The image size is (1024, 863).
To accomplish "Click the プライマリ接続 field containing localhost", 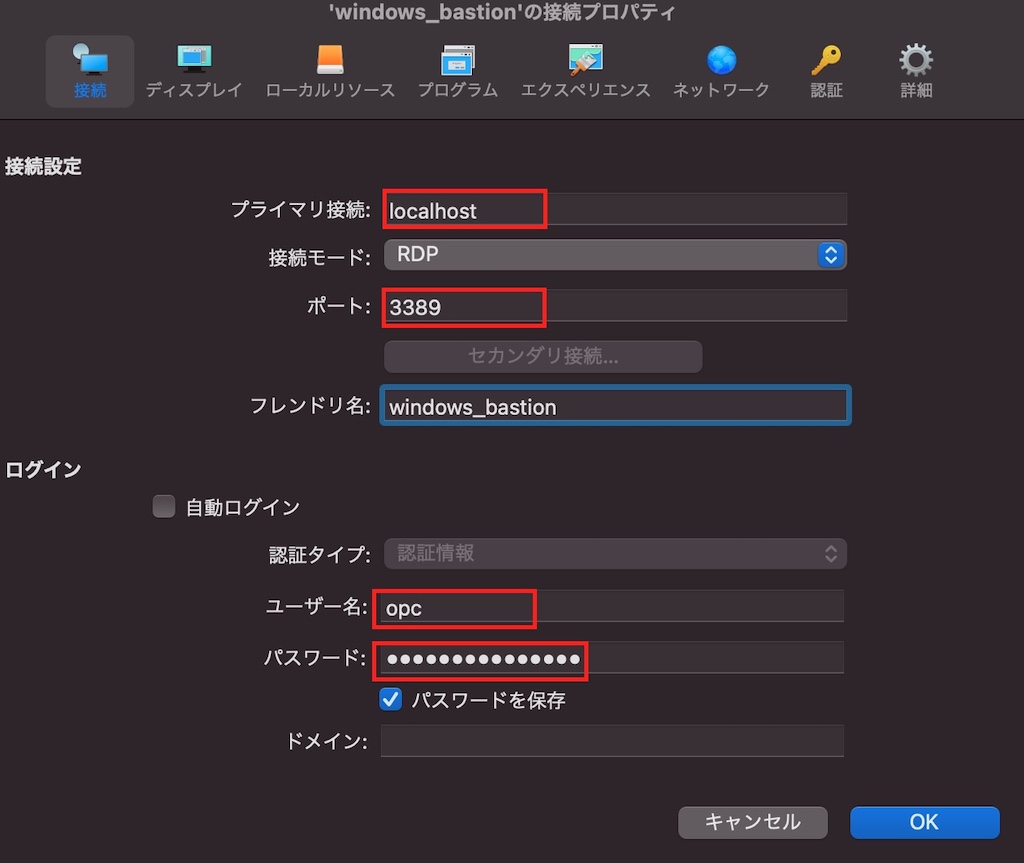I will tap(615, 209).
